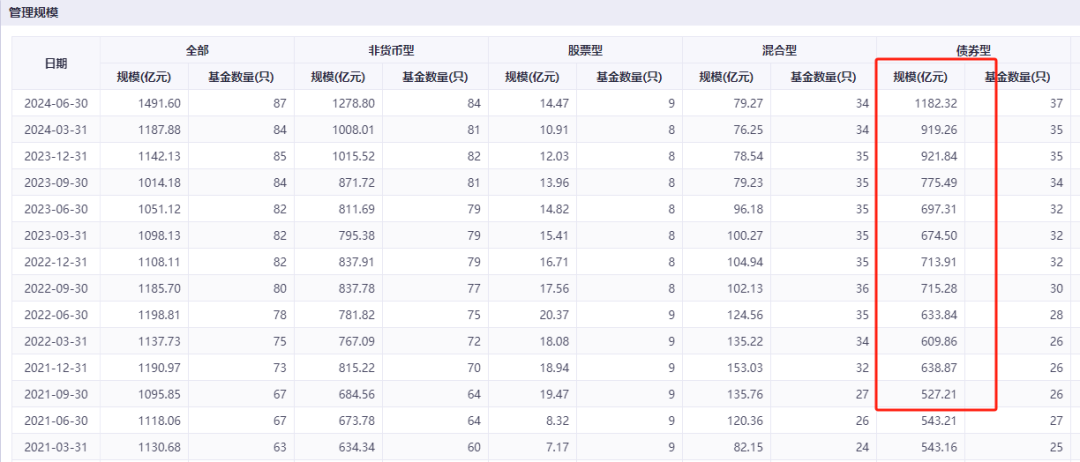Viewport: 1080px width, 462px height.
Task: Click the 2021-03-31 date cell
Action: [56, 445]
